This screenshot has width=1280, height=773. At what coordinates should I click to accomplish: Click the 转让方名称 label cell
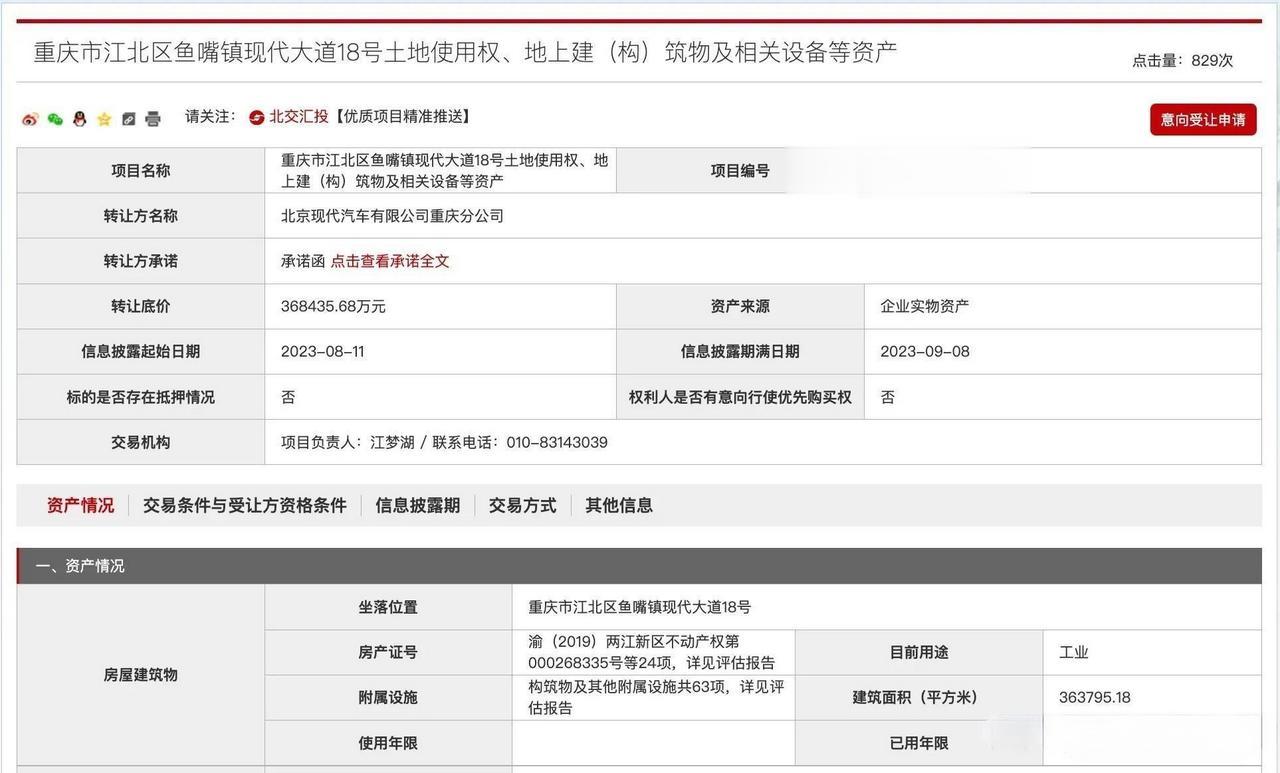(x=141, y=216)
